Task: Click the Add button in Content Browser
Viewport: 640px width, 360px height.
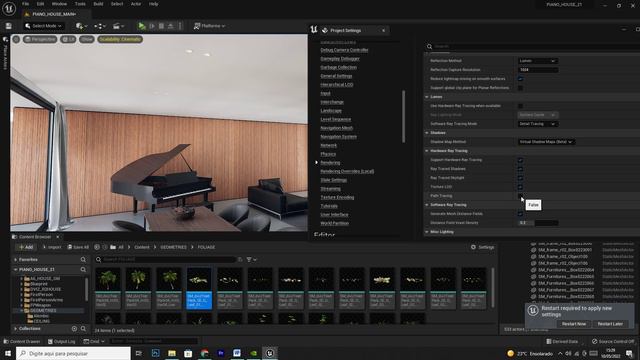Action: coord(26,247)
